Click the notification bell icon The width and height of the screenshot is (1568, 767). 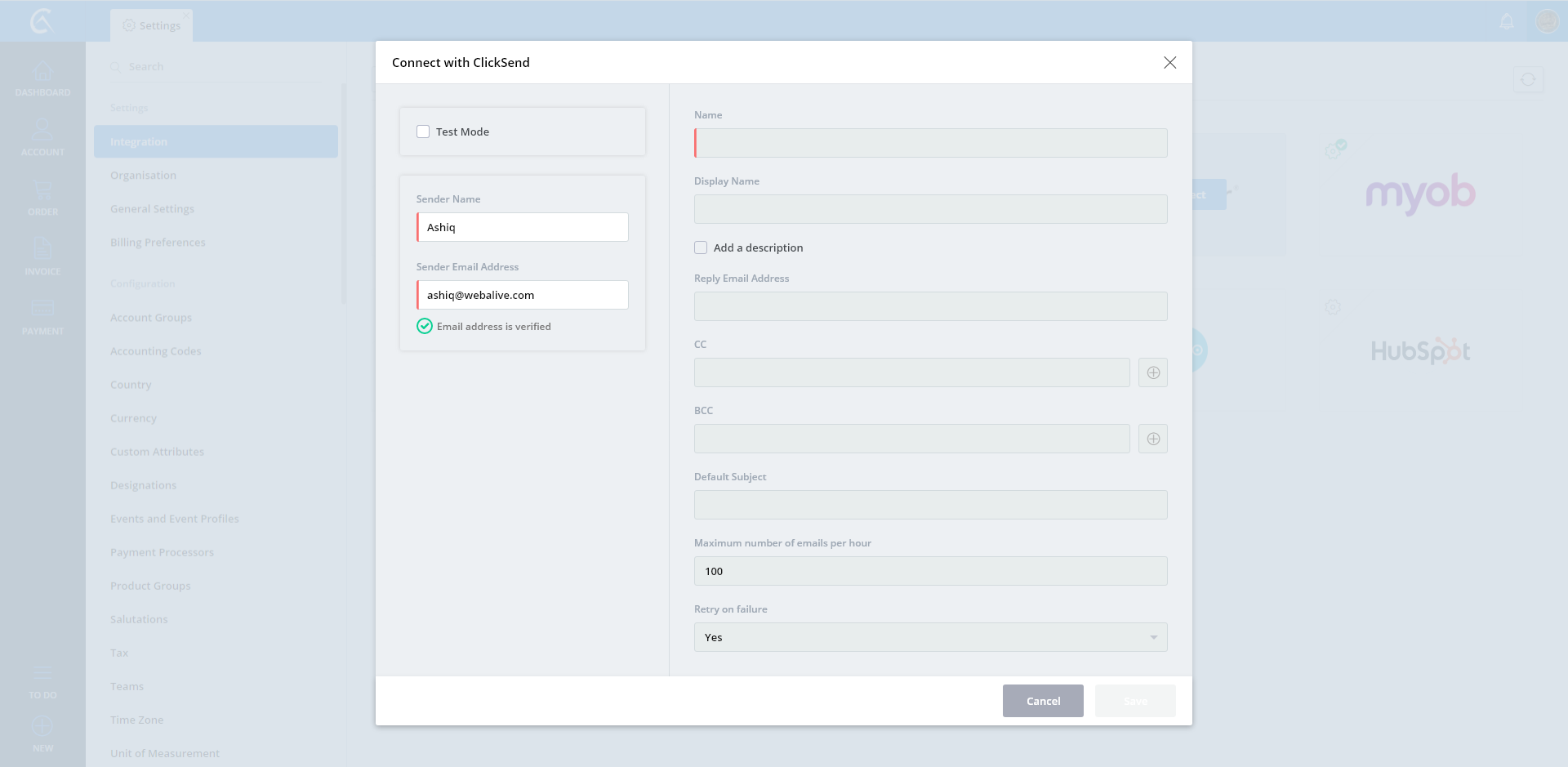(x=1507, y=21)
